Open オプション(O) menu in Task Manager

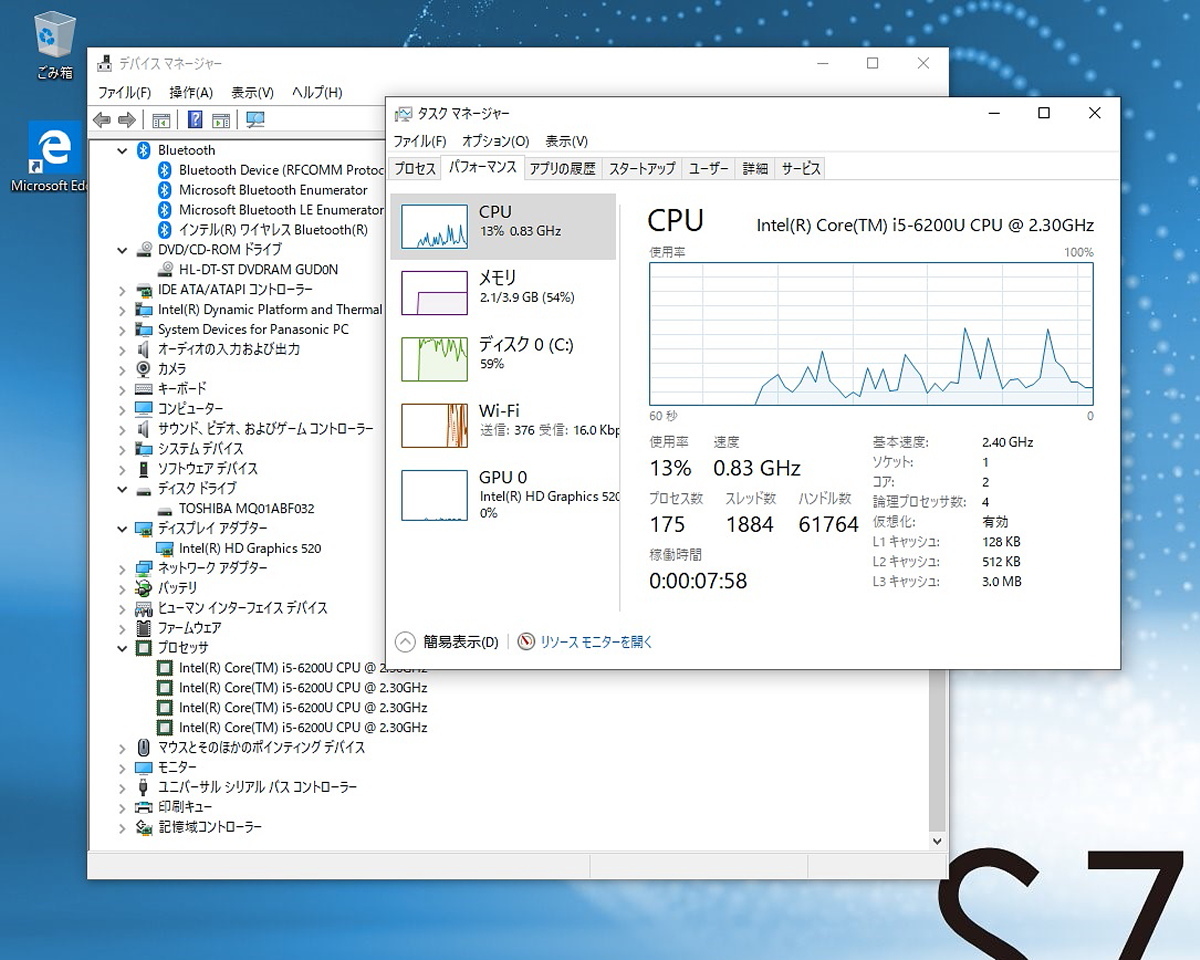[495, 141]
